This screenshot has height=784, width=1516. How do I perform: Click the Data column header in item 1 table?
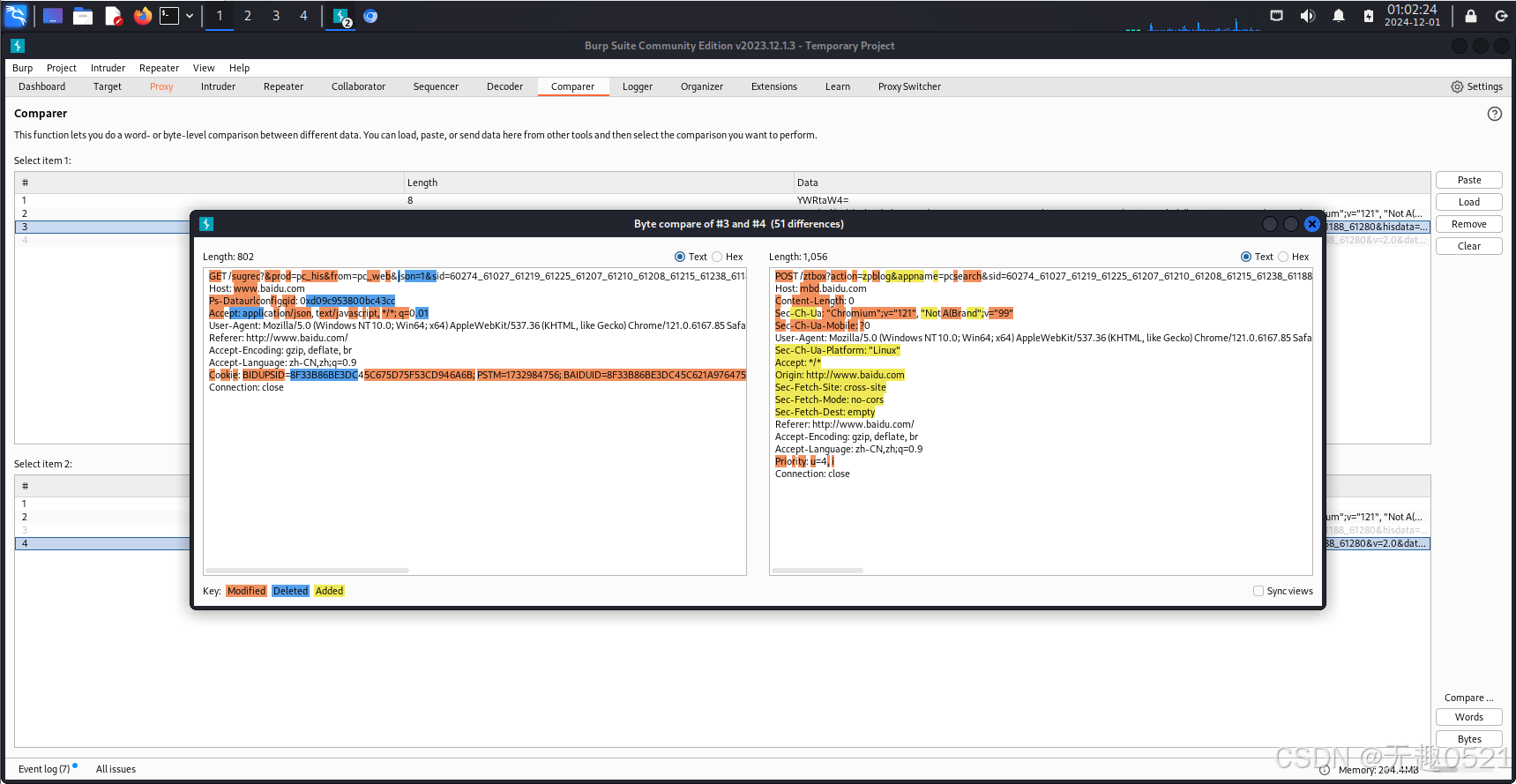tap(1111, 183)
